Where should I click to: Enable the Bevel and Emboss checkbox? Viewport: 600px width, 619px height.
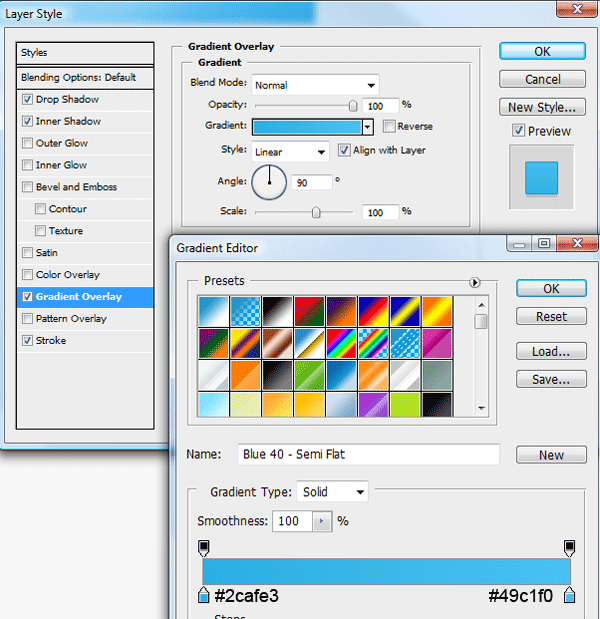(27, 187)
